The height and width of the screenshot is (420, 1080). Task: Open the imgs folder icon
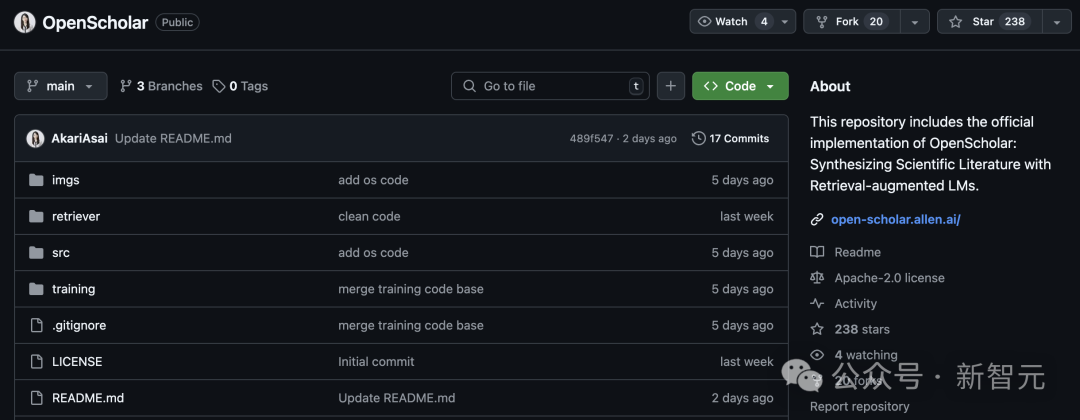[x=37, y=180]
